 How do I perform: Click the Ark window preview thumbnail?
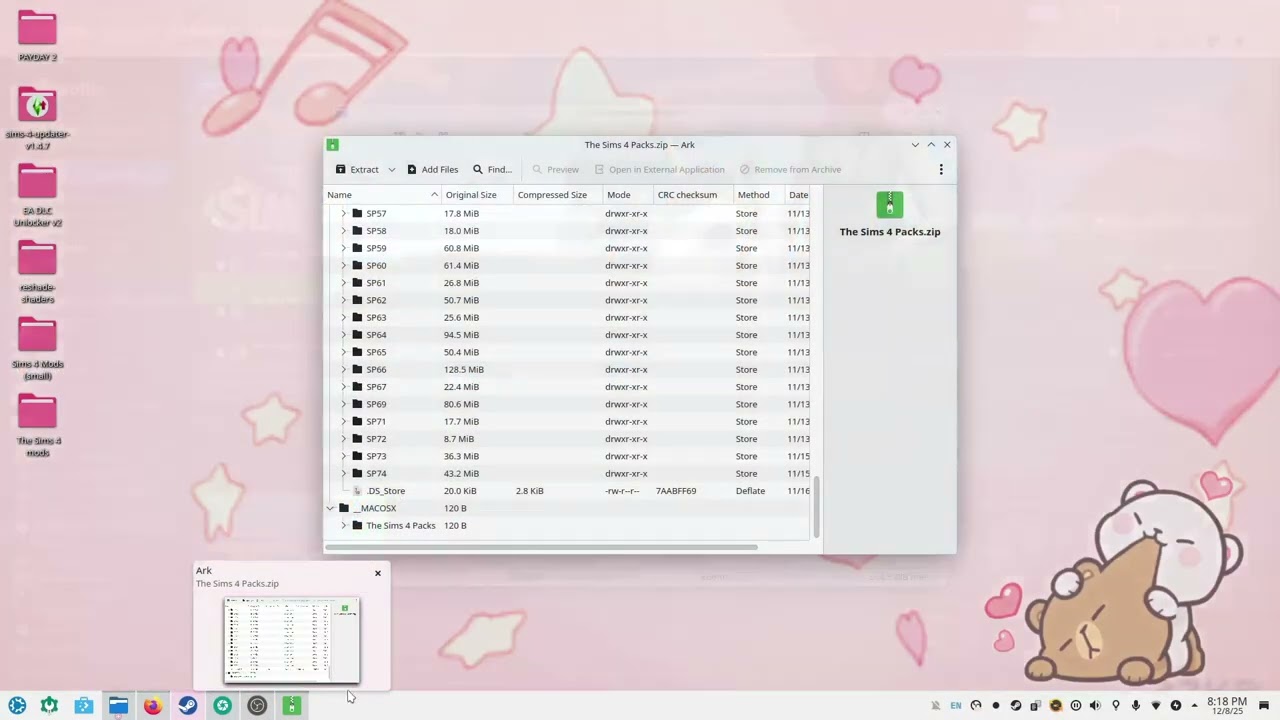[291, 639]
